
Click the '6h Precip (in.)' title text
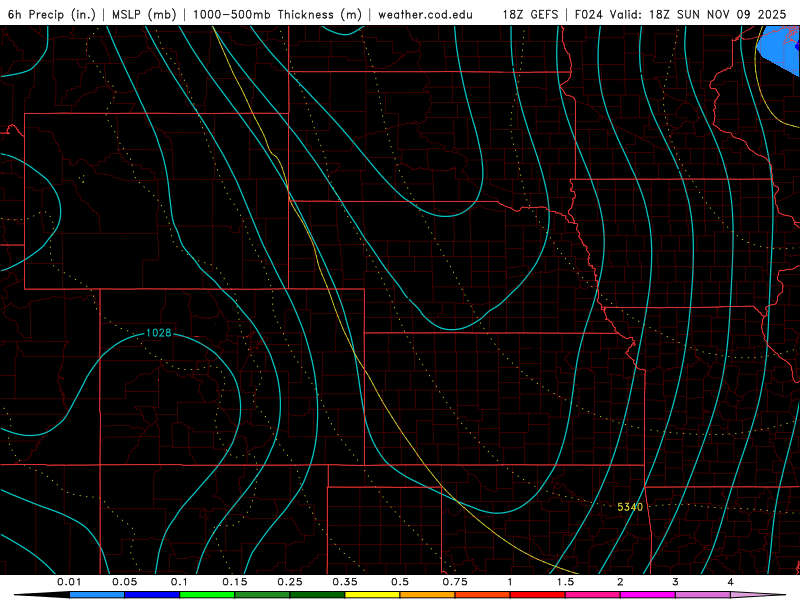click(52, 14)
